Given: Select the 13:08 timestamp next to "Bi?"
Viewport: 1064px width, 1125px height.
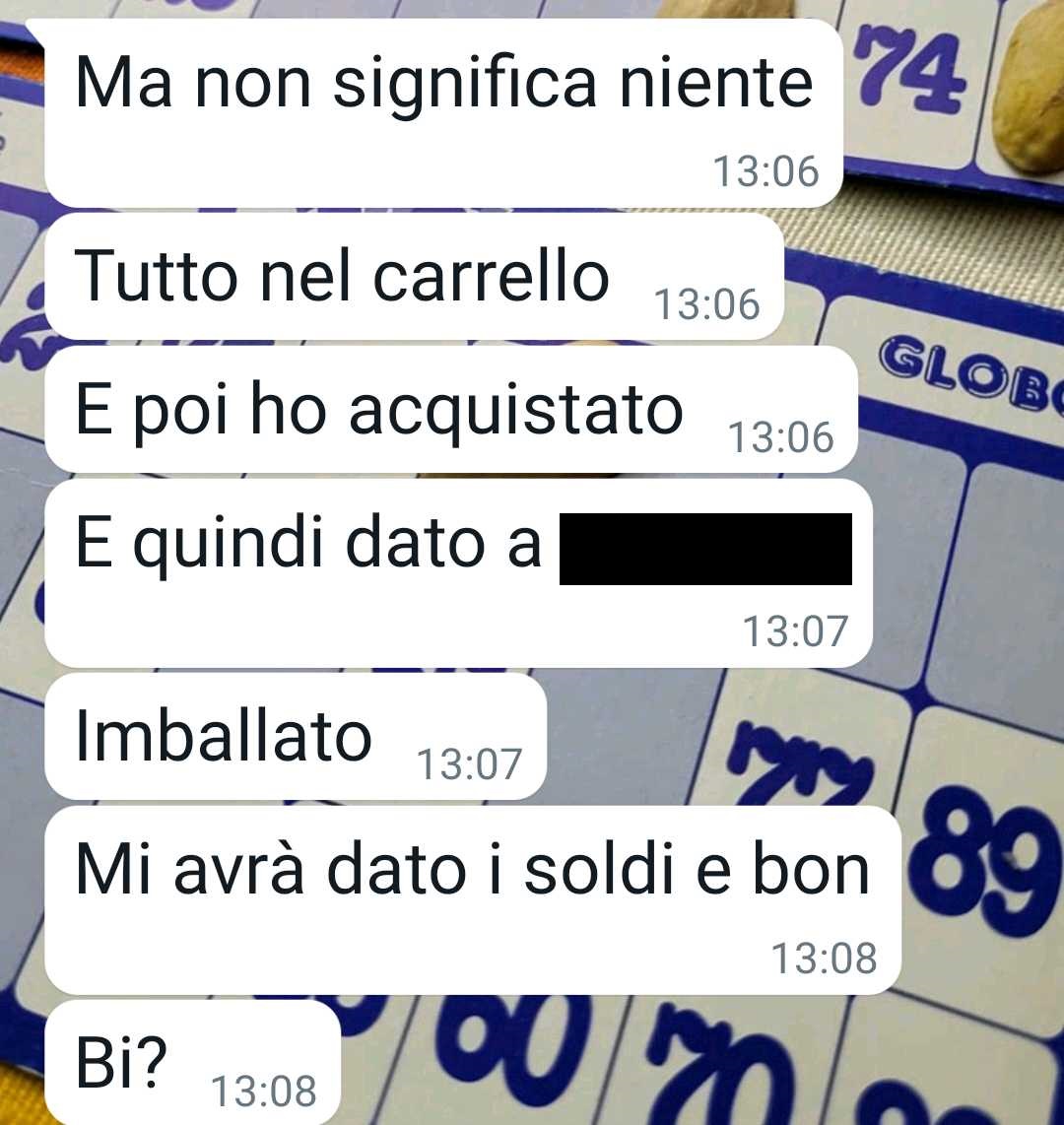Looking at the screenshot, I should 263,1092.
